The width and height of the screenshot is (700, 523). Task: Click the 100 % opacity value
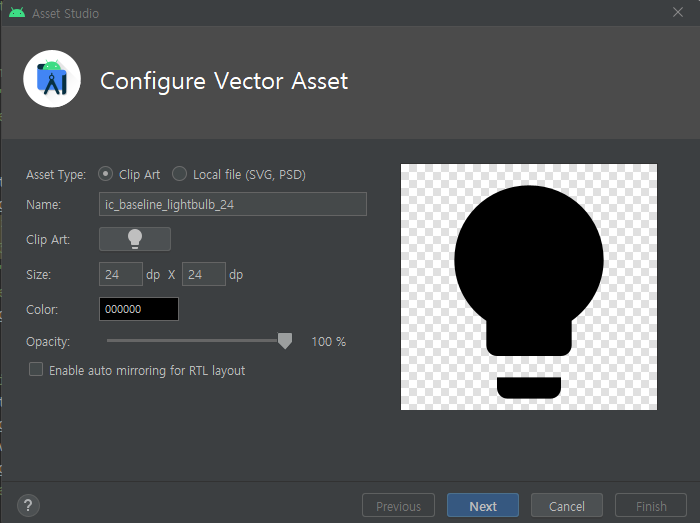[329, 342]
